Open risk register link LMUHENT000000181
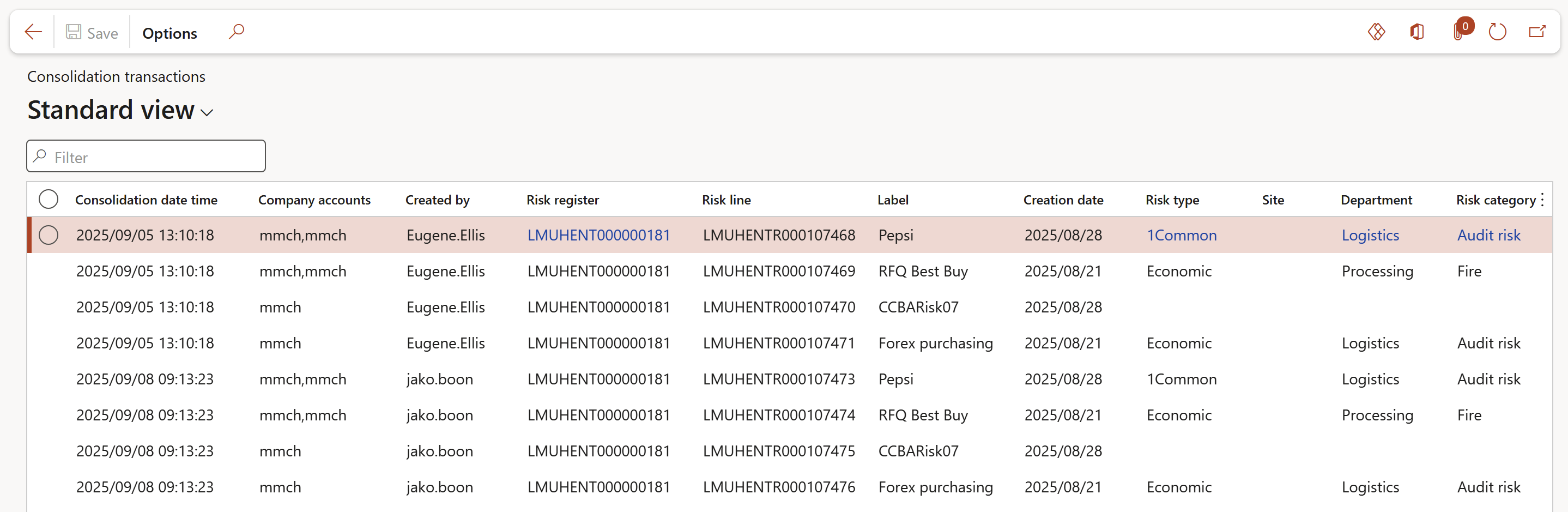Screen dimensions: 1568x512 click(x=598, y=235)
